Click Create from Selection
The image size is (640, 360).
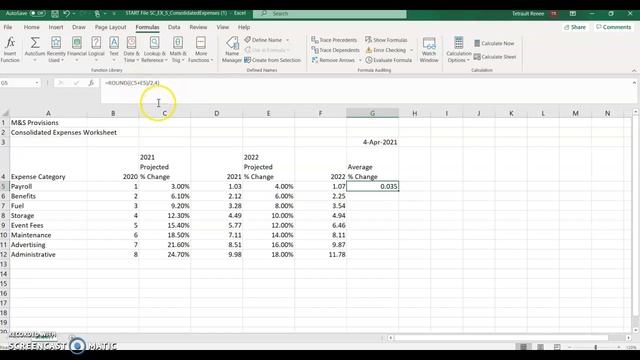tap(272, 60)
